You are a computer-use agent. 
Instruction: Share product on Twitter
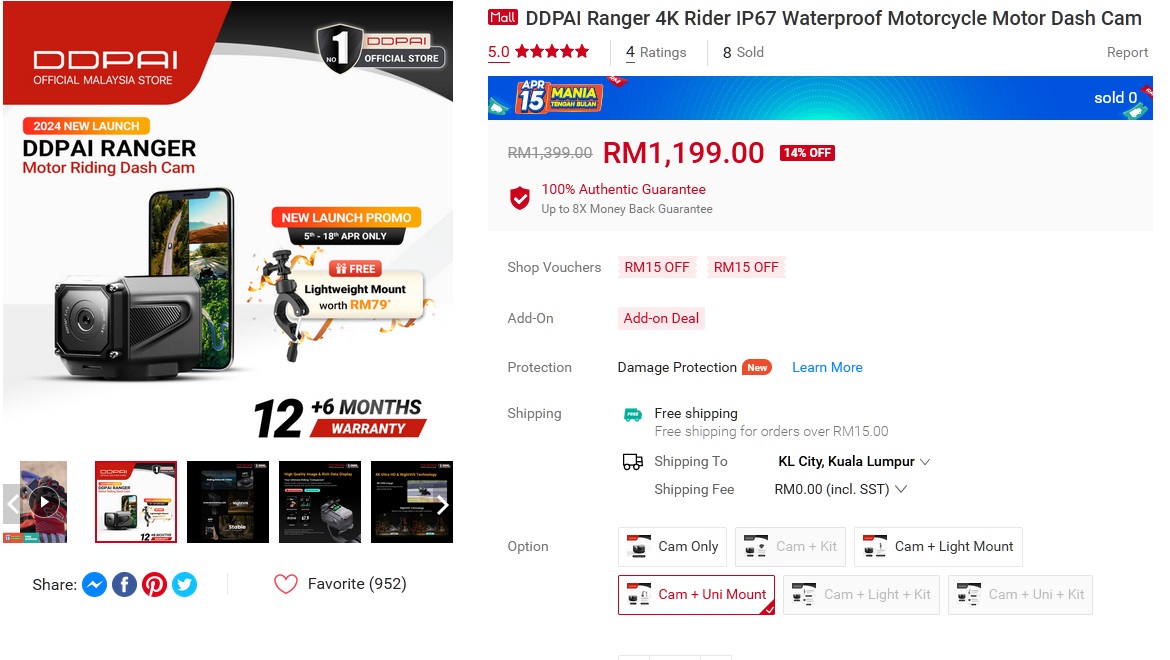click(x=184, y=585)
